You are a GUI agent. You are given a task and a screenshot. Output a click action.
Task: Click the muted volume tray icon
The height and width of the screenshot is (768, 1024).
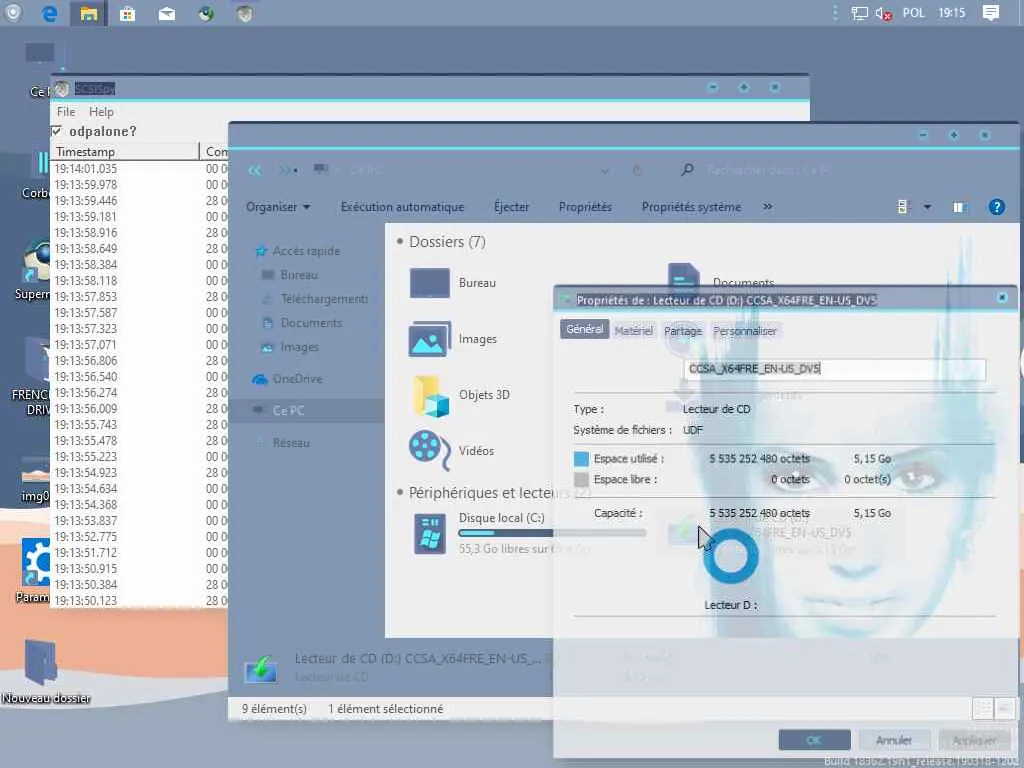(883, 13)
